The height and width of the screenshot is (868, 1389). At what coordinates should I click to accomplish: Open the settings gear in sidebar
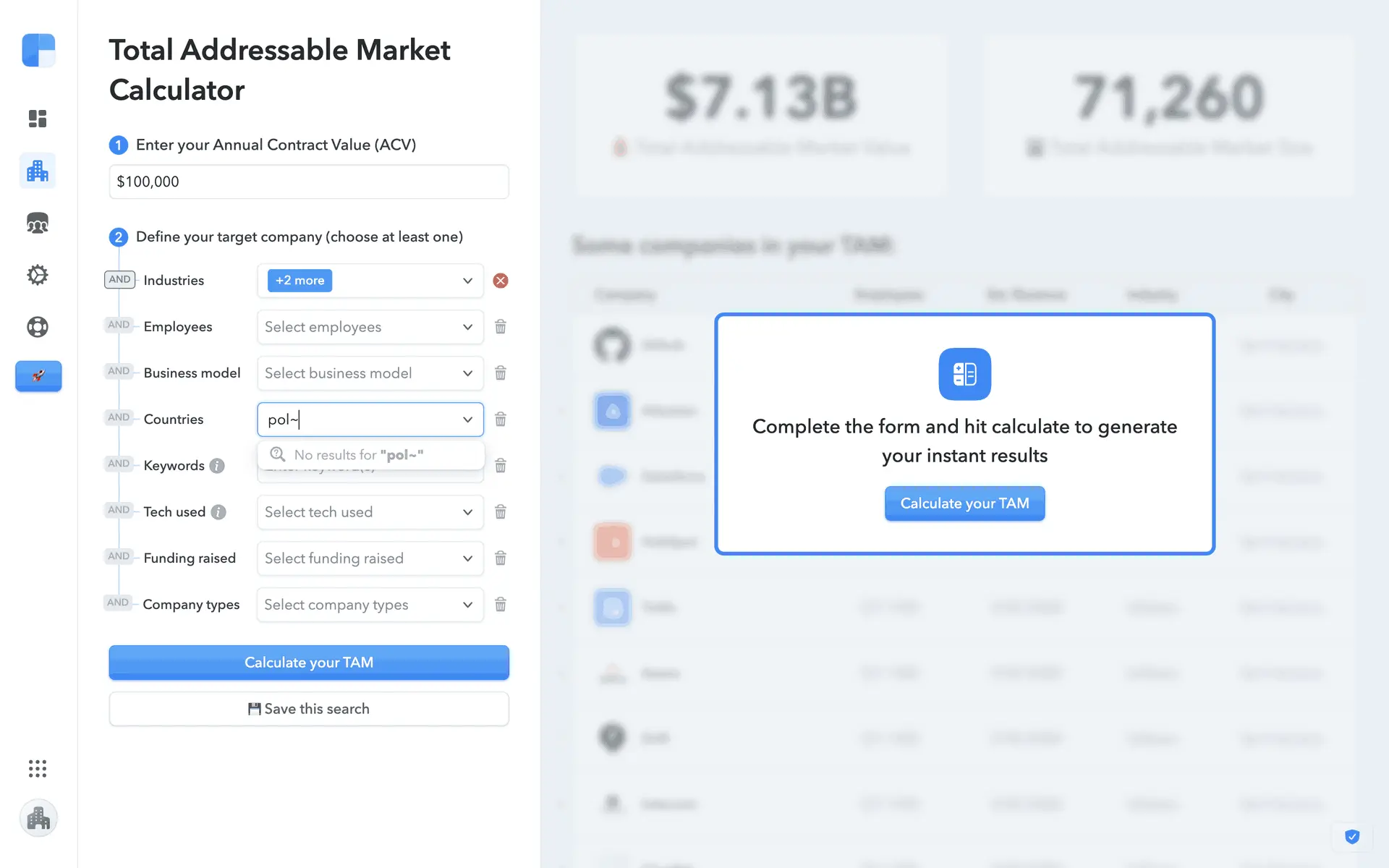38,275
